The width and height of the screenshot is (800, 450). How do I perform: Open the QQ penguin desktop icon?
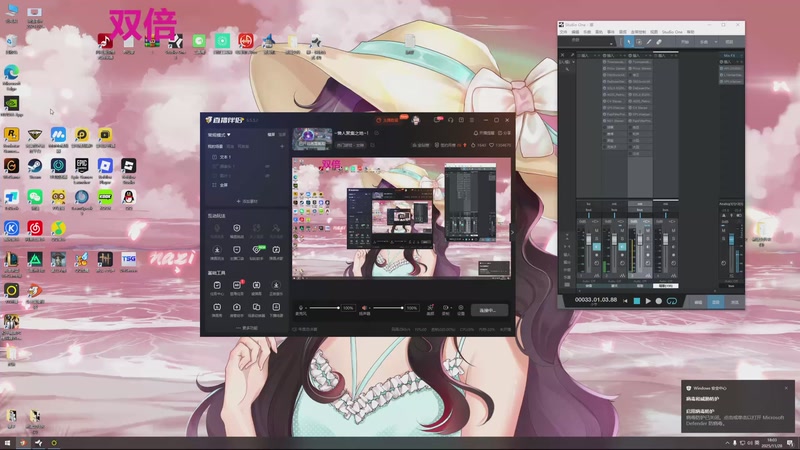129,197
